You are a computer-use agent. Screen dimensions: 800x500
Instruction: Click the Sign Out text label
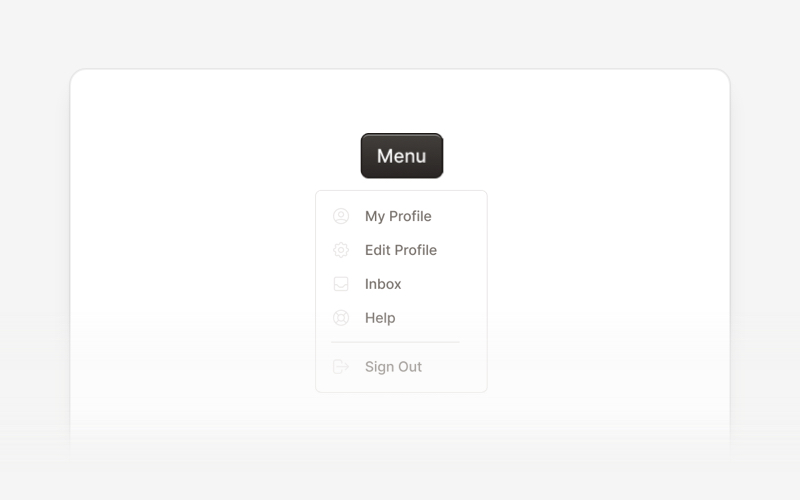(393, 367)
